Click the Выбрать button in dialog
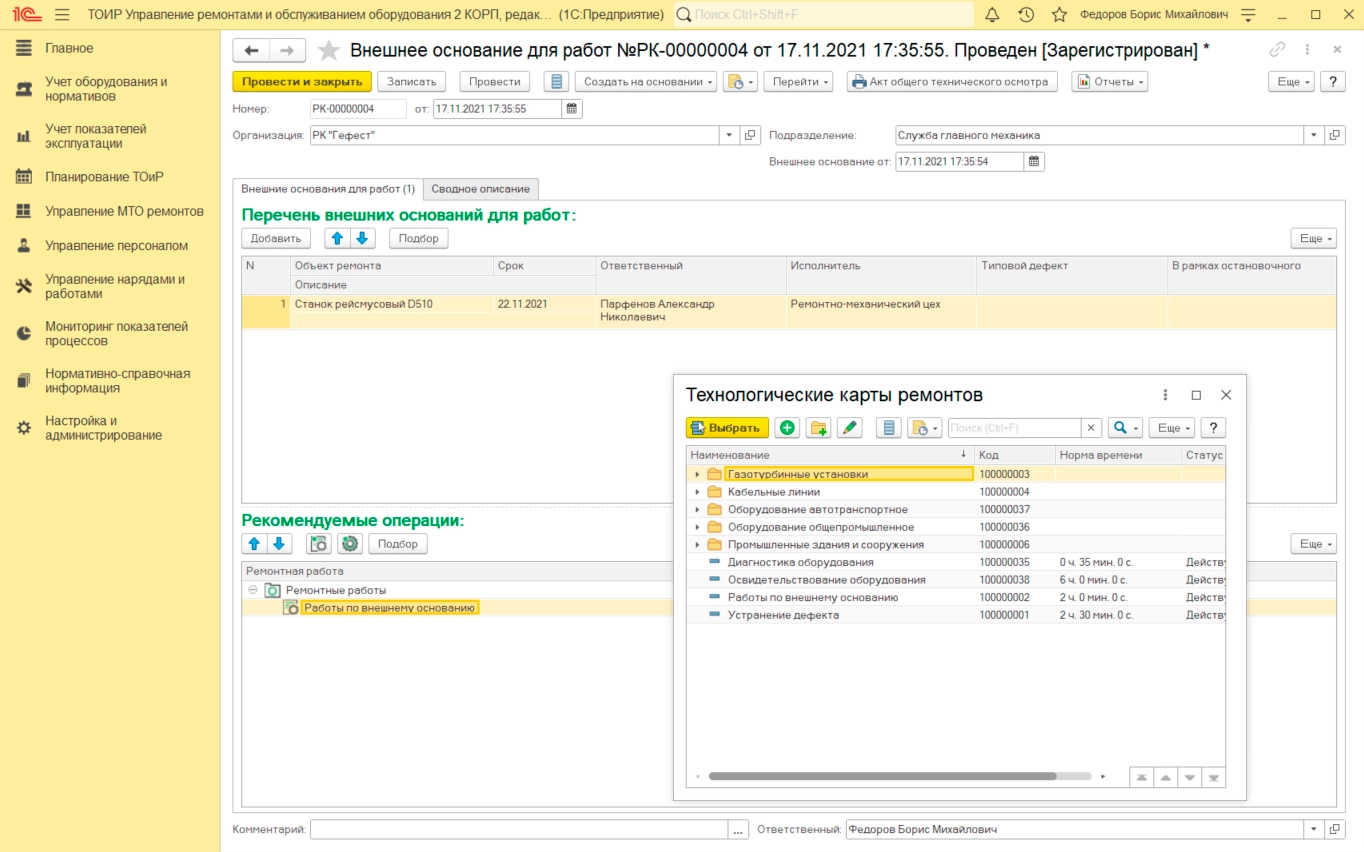The height and width of the screenshot is (852, 1364). [x=727, y=428]
